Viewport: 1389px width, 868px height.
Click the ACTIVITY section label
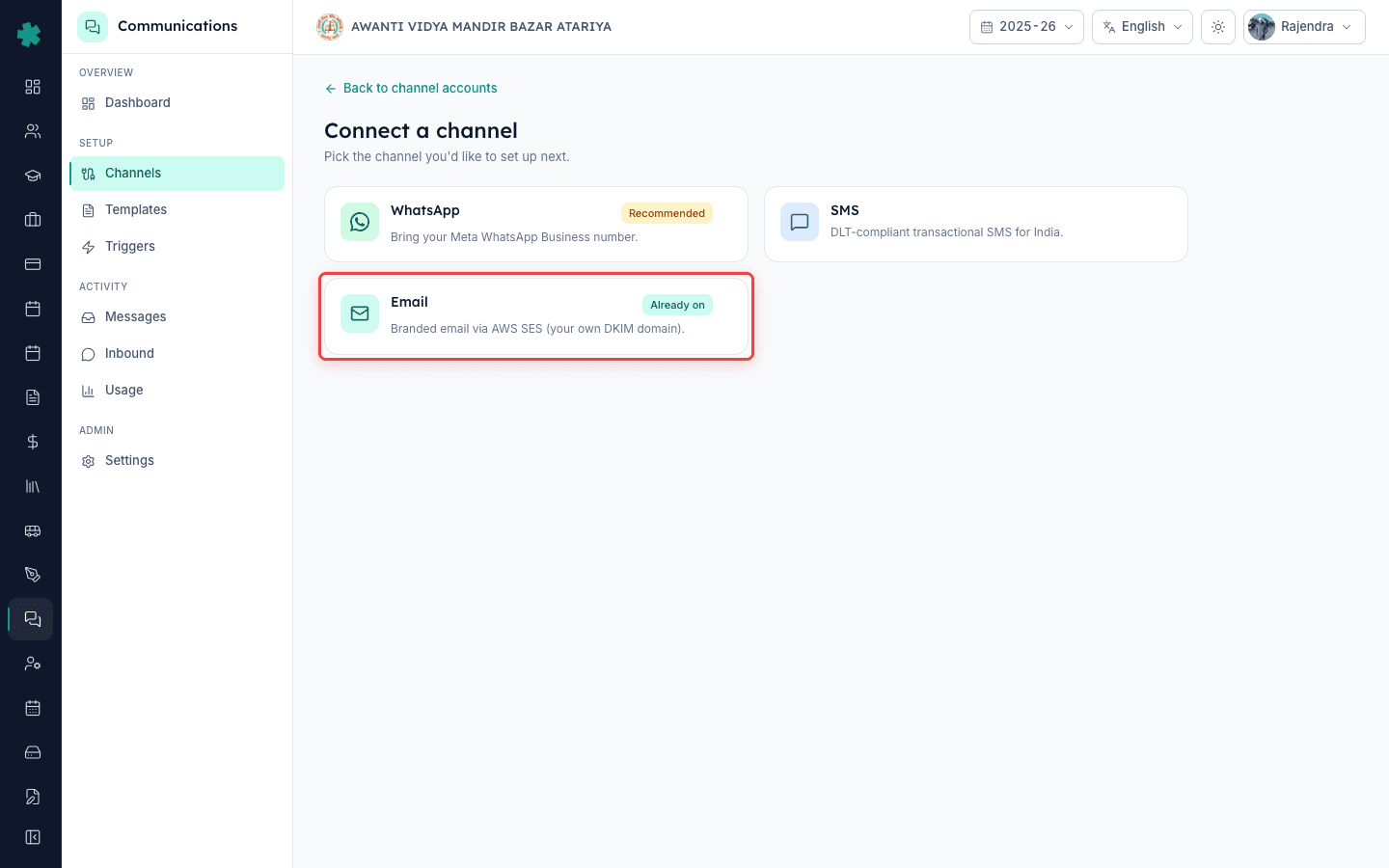103,286
